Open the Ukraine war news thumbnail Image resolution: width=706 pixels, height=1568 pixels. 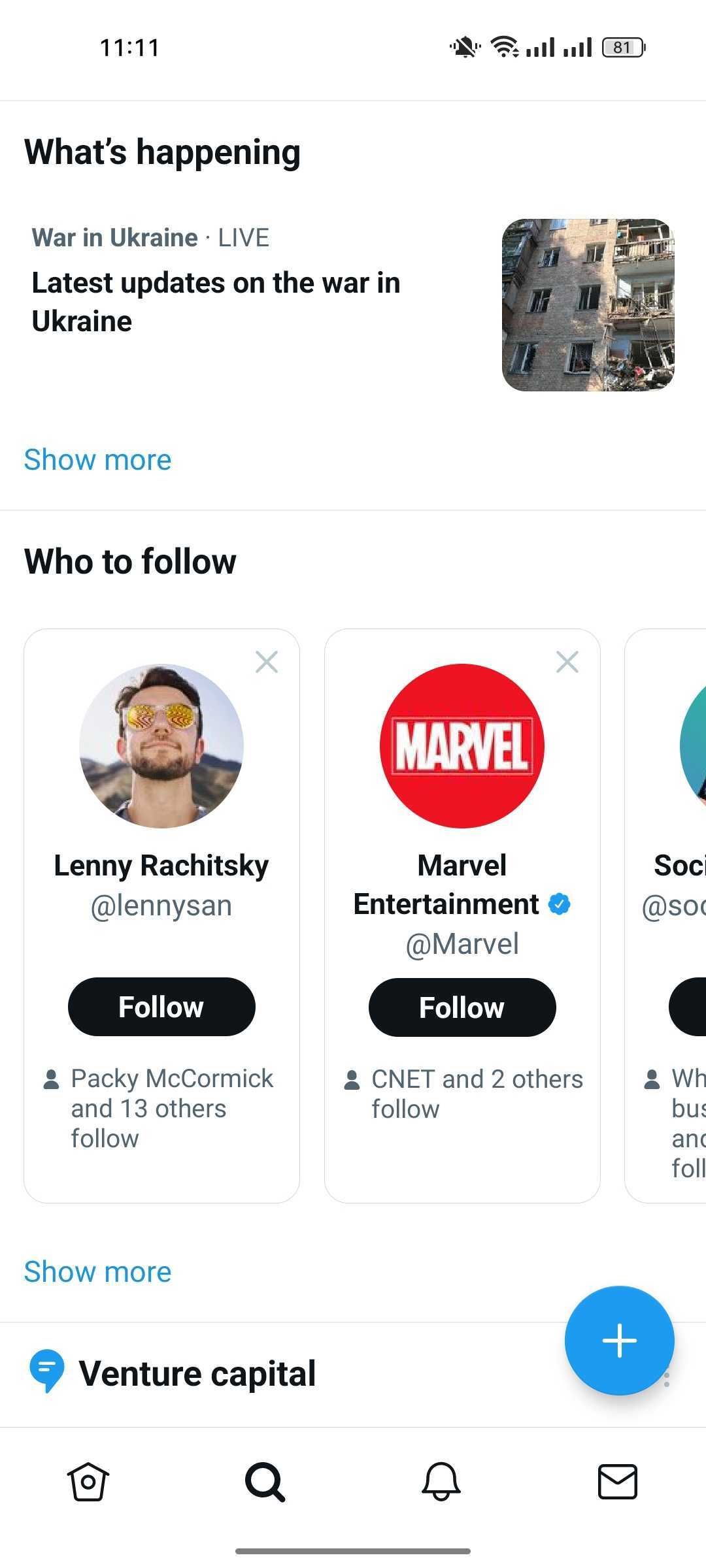point(588,305)
